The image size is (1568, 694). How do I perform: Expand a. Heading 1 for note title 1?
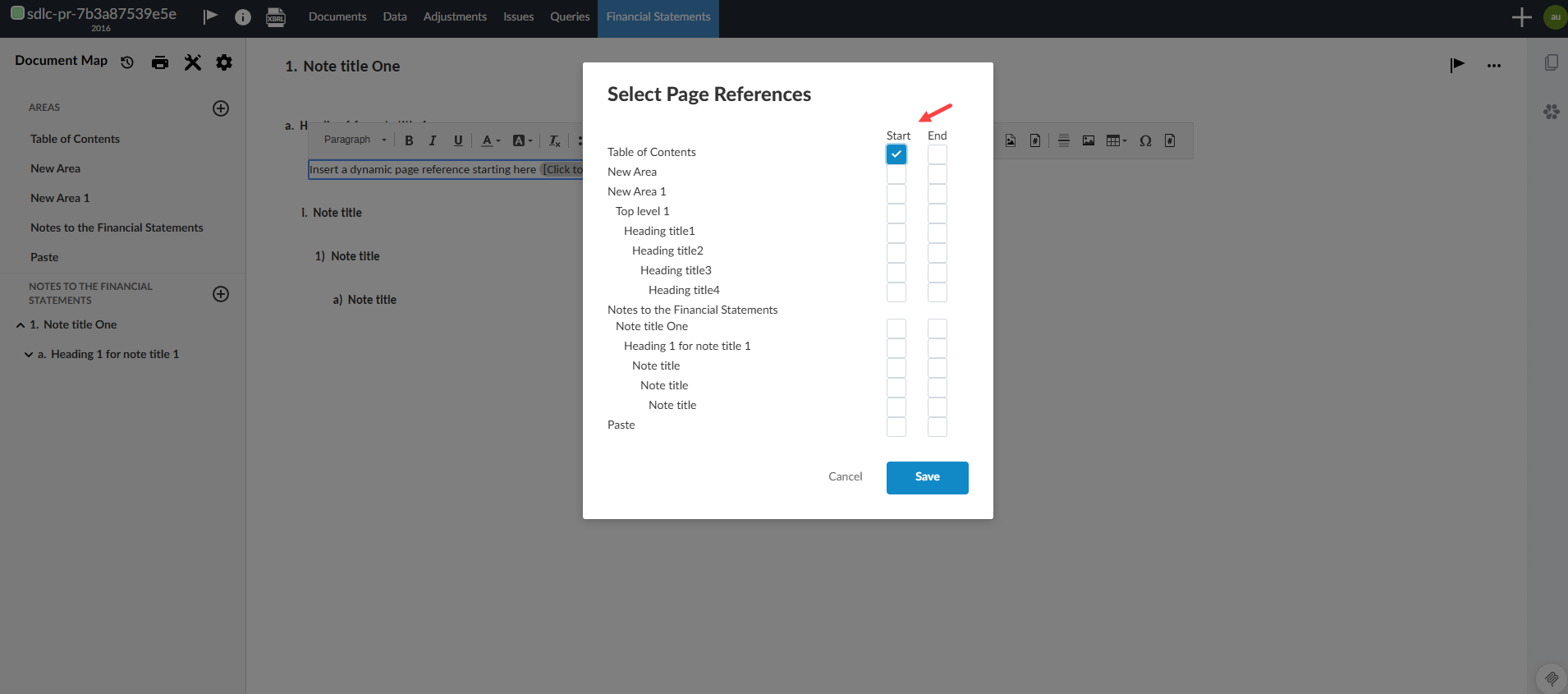[x=29, y=355]
